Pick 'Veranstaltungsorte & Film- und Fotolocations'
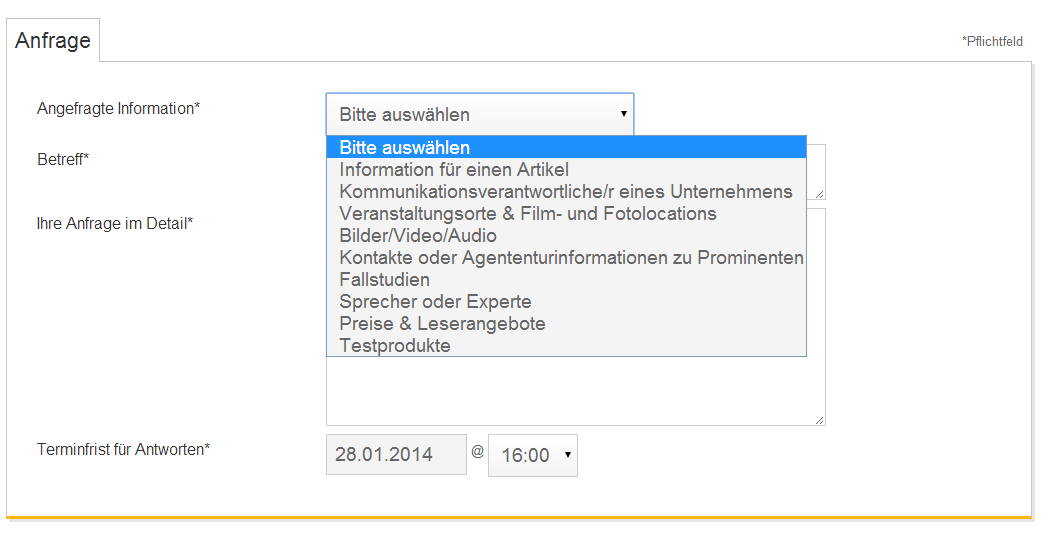Image resolution: width=1051 pixels, height=535 pixels. pyautogui.click(x=566, y=214)
